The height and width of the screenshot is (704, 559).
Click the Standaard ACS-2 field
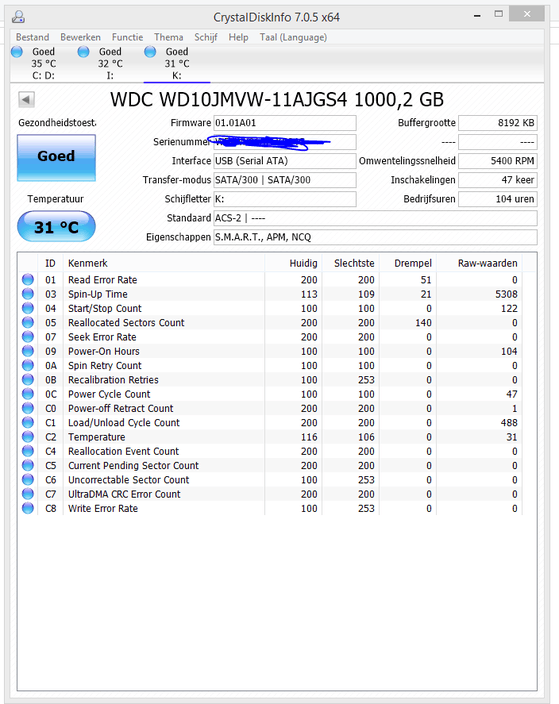(375, 218)
